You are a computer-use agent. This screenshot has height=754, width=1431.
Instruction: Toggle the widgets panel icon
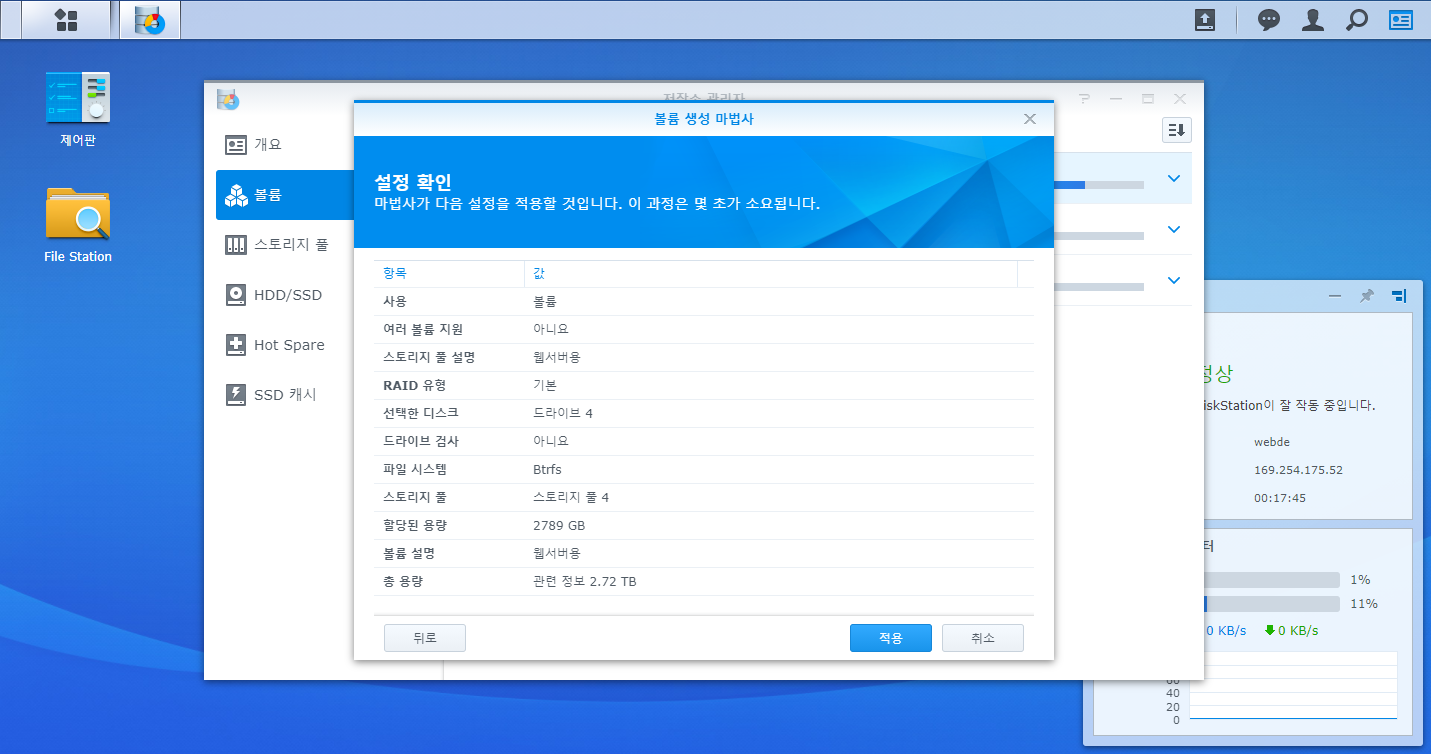click(x=1401, y=19)
